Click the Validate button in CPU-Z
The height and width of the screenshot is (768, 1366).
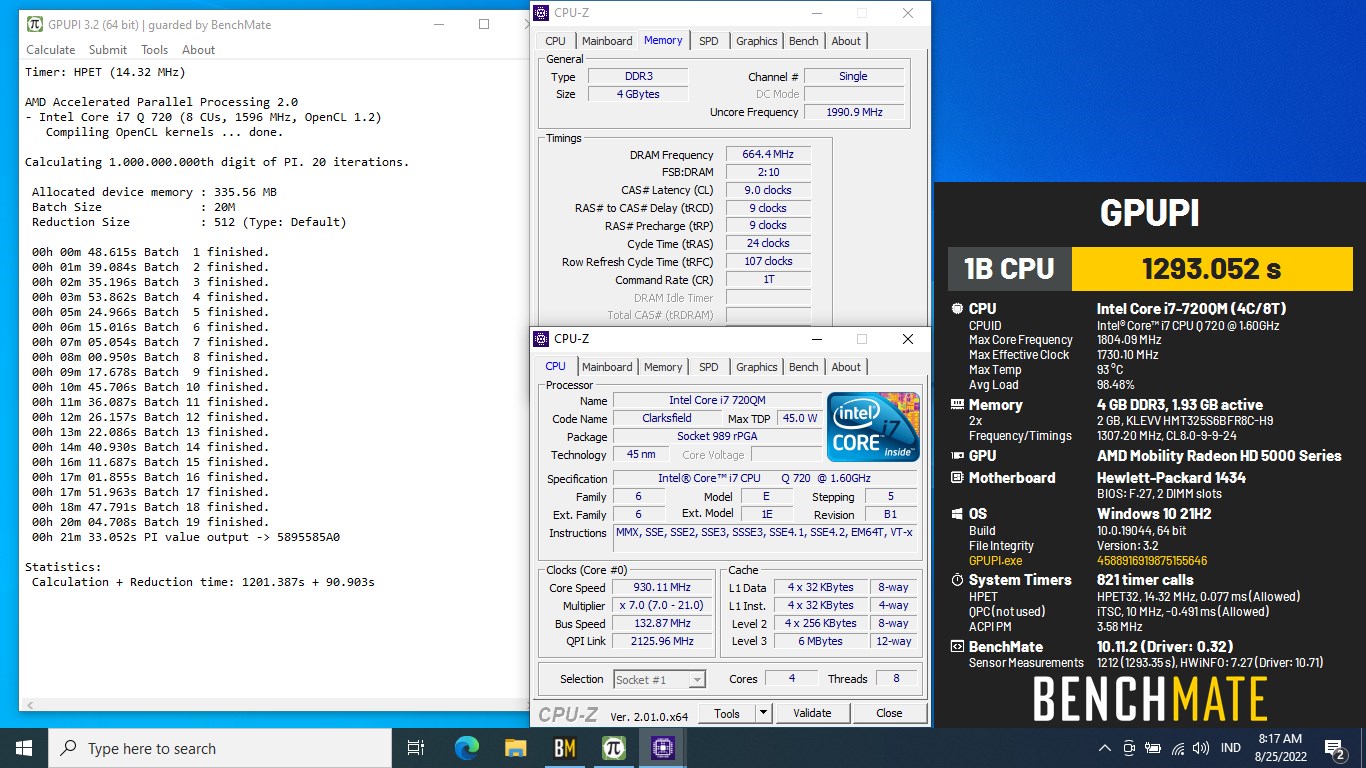pos(812,713)
